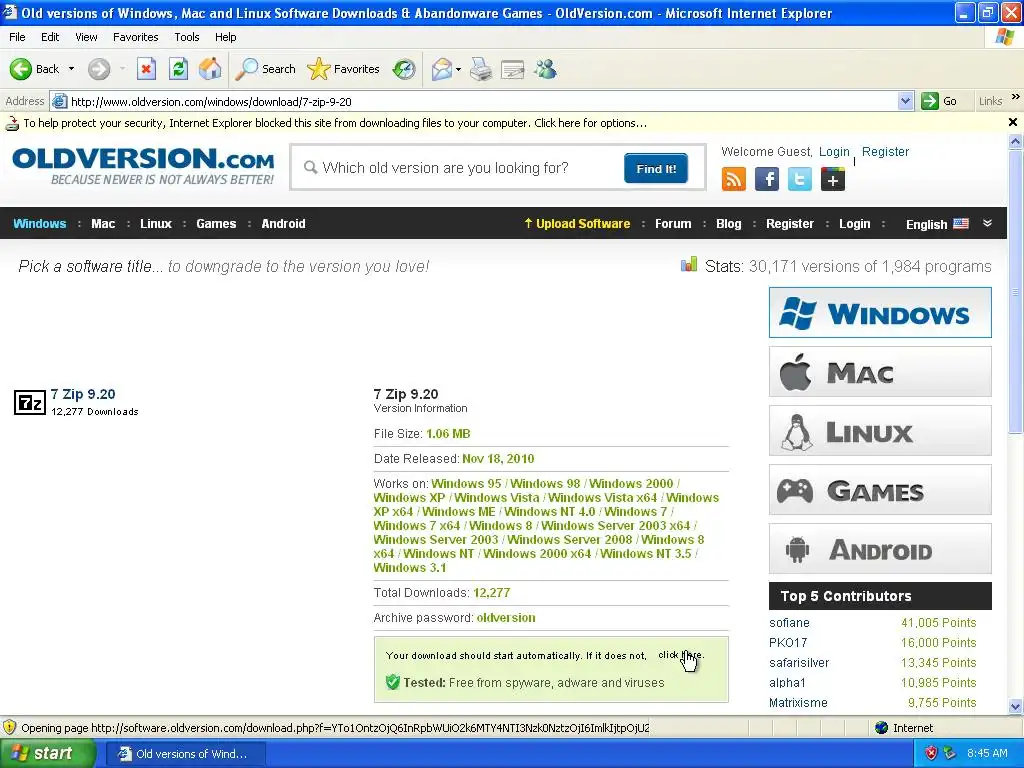Click the Forward arrow icon
Screen dimensions: 1024x768
point(99,69)
